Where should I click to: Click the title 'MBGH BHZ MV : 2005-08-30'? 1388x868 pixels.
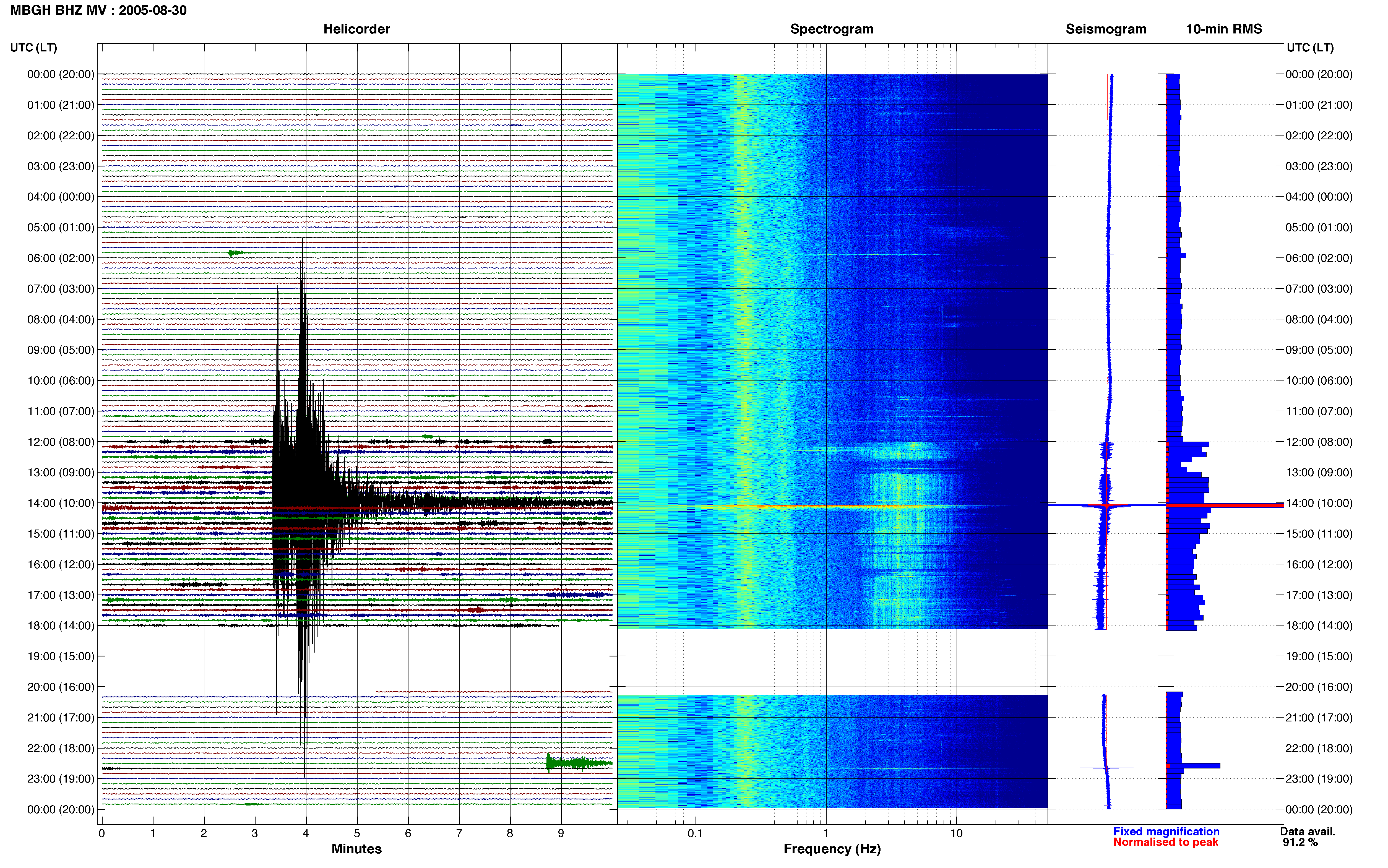(x=98, y=10)
